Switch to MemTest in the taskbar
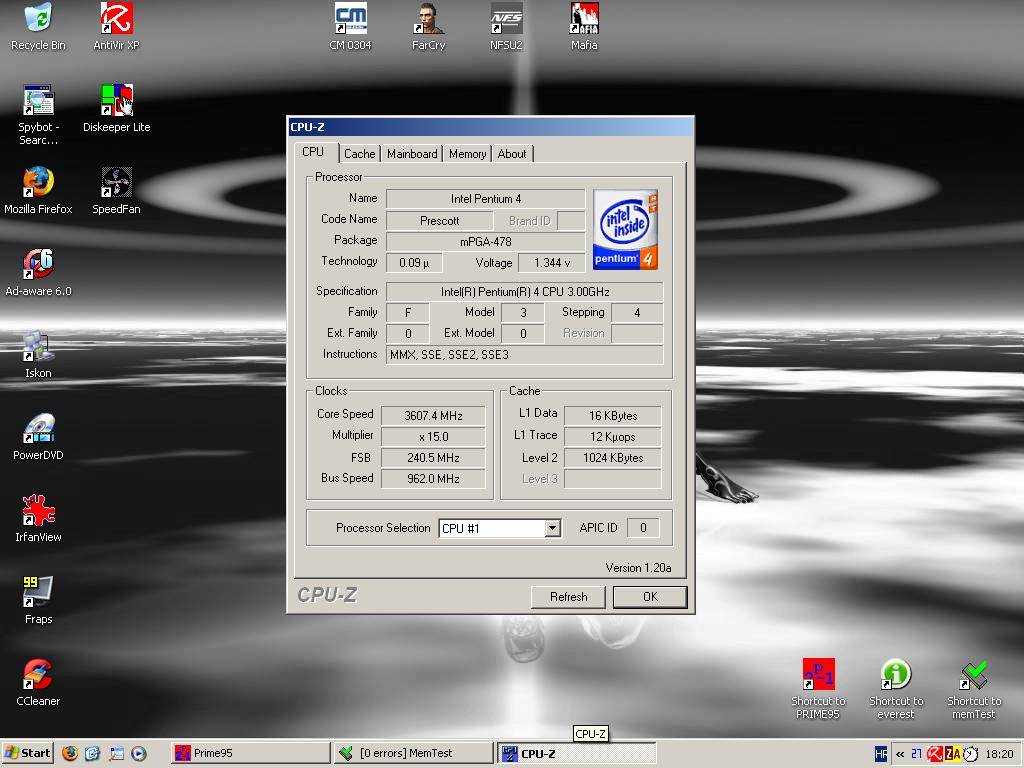 click(412, 754)
